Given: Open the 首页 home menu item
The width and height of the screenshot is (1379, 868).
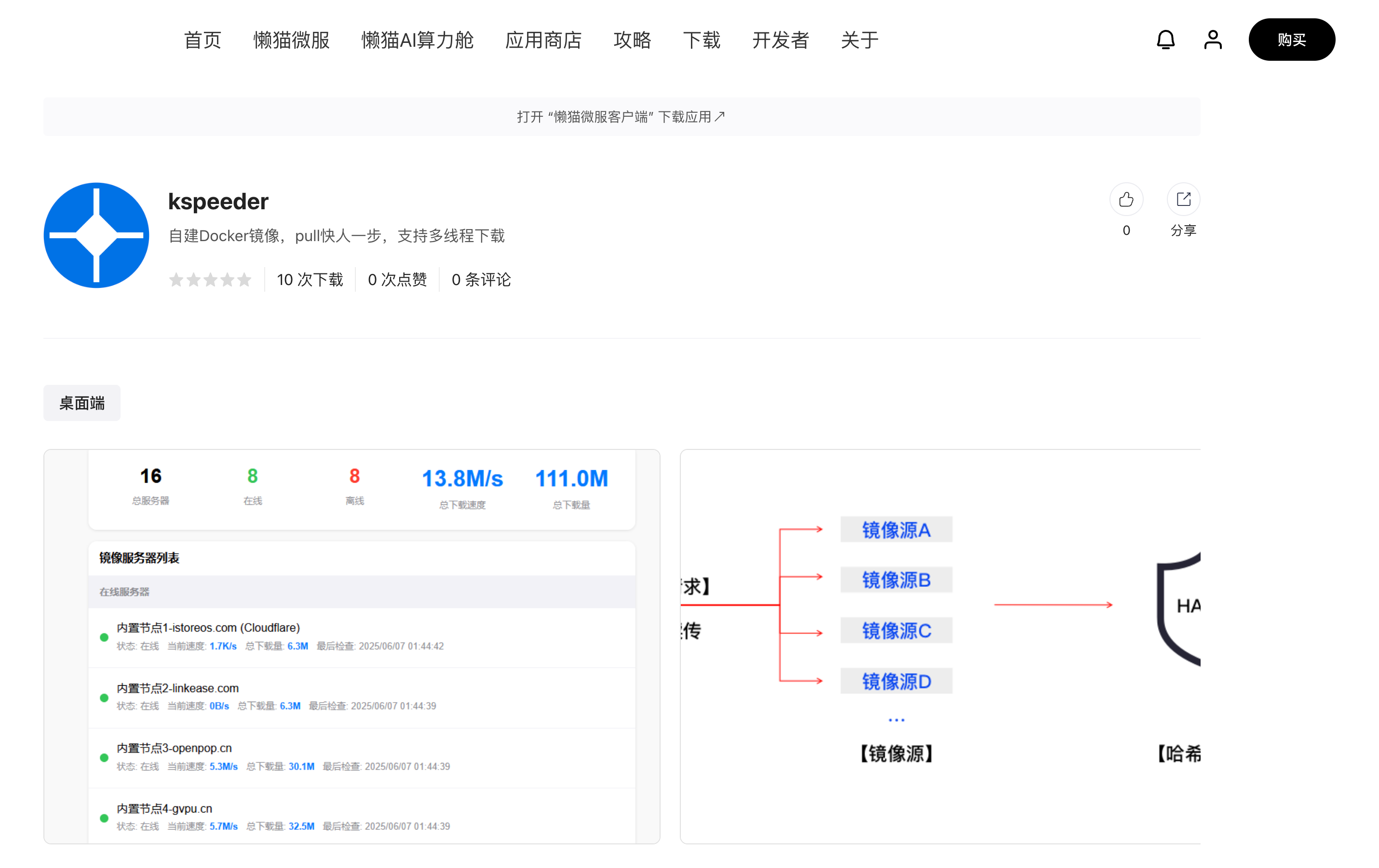Looking at the screenshot, I should click(x=202, y=40).
